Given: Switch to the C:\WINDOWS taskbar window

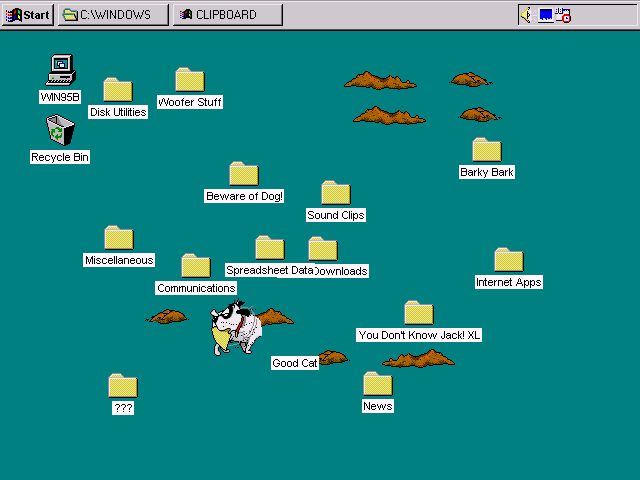Looking at the screenshot, I should coord(113,15).
